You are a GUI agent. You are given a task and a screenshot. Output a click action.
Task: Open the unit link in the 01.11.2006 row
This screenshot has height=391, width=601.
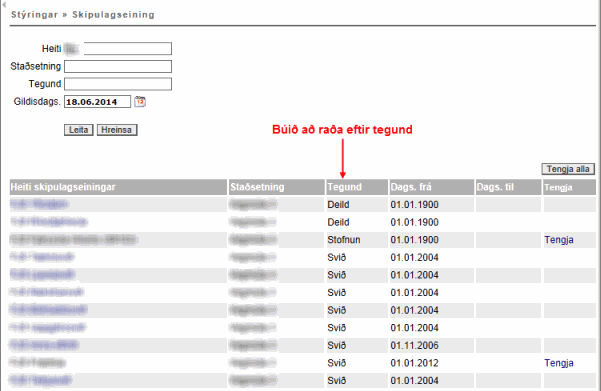pyautogui.click(x=44, y=345)
